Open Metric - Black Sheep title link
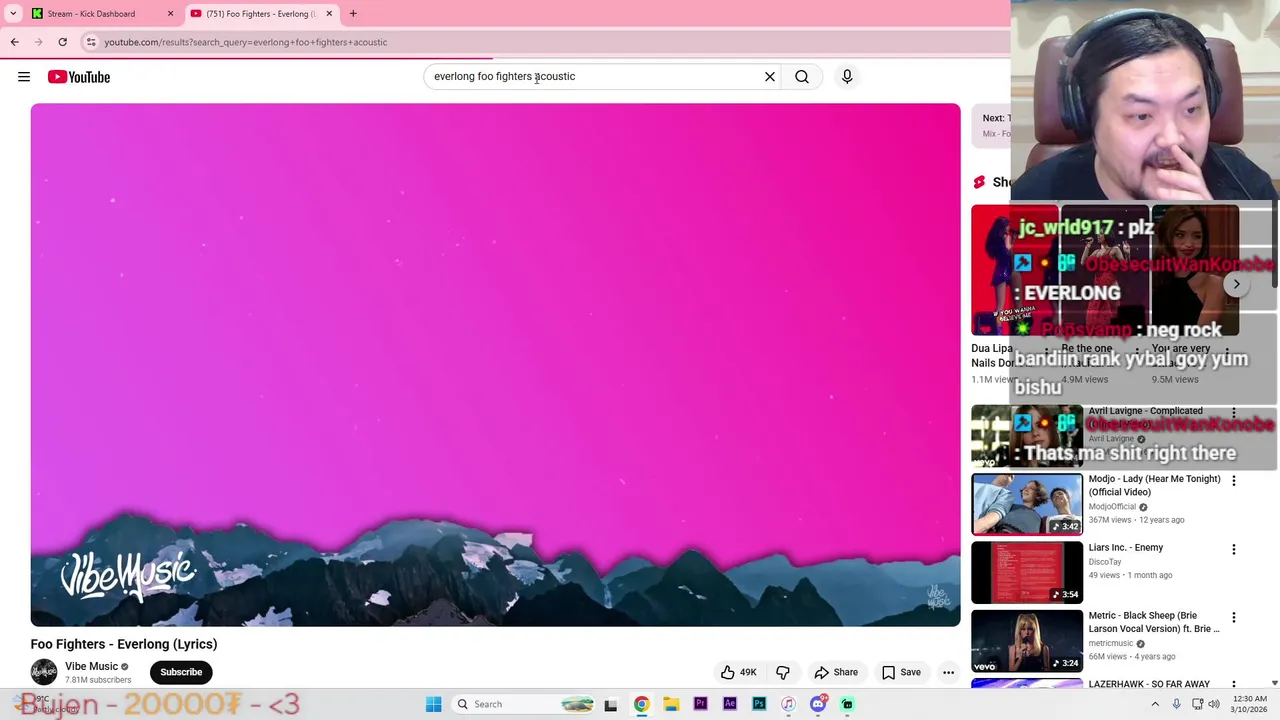Viewport: 1280px width, 720px height. [1154, 622]
